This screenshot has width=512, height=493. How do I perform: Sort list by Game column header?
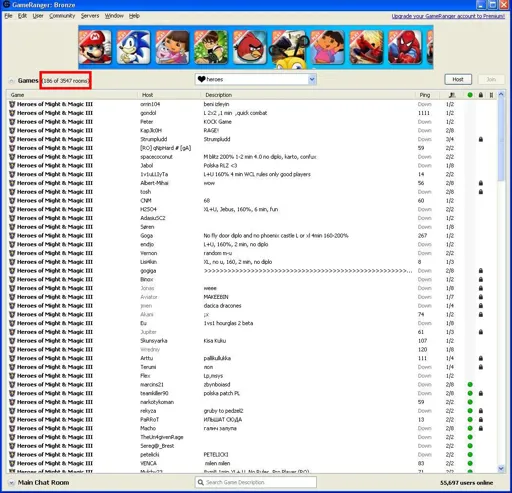72,95
